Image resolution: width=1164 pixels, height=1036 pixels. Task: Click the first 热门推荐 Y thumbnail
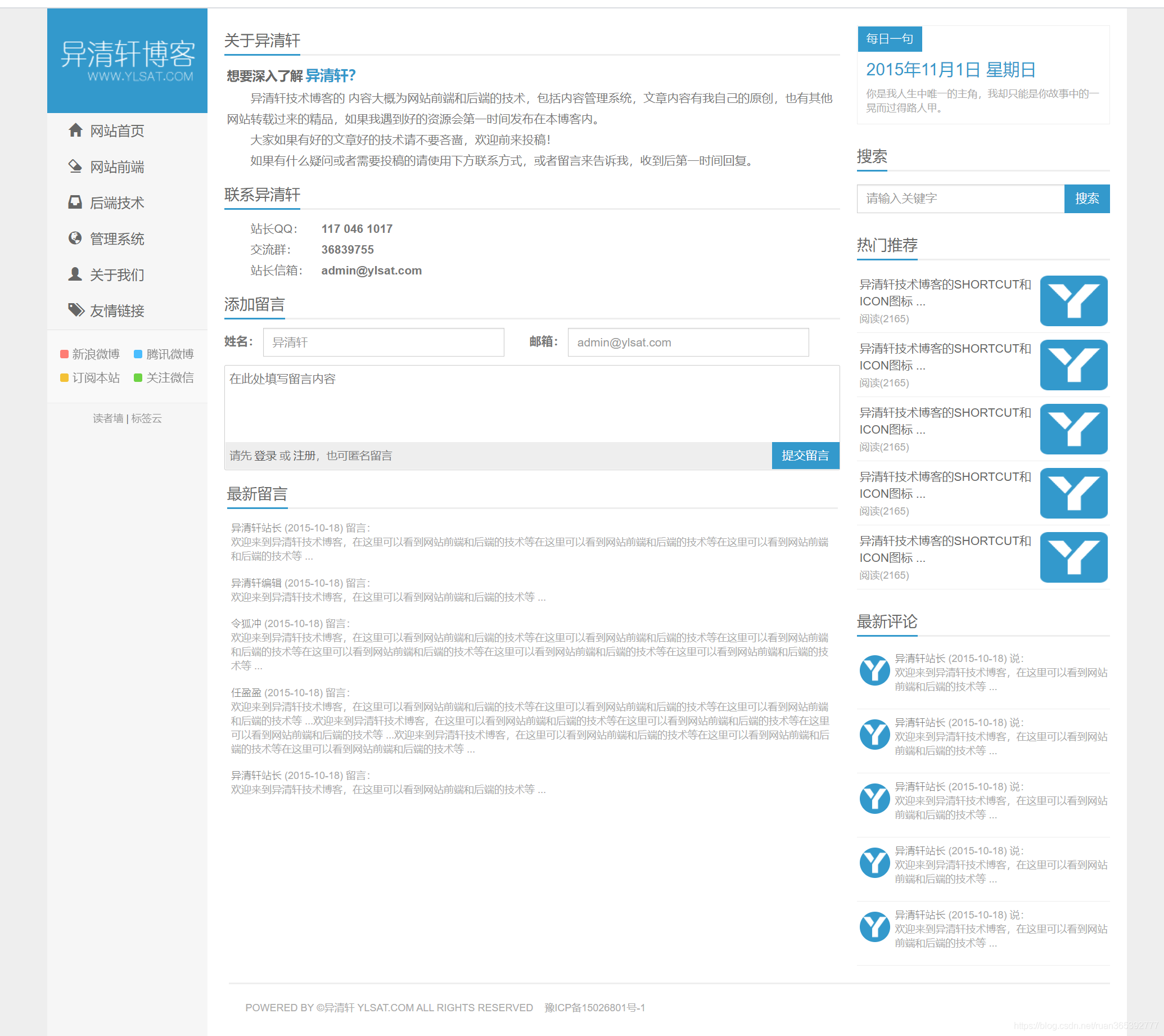point(1073,301)
